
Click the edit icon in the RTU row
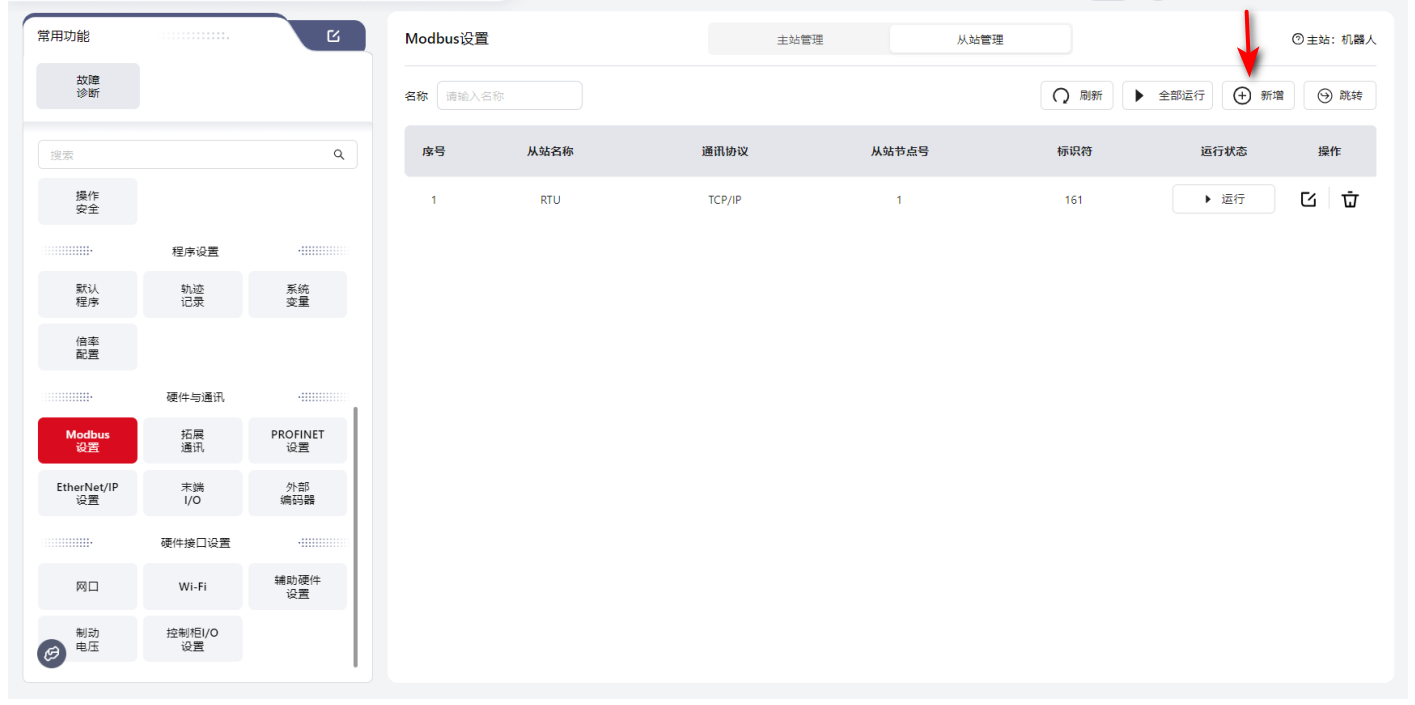coord(1308,199)
